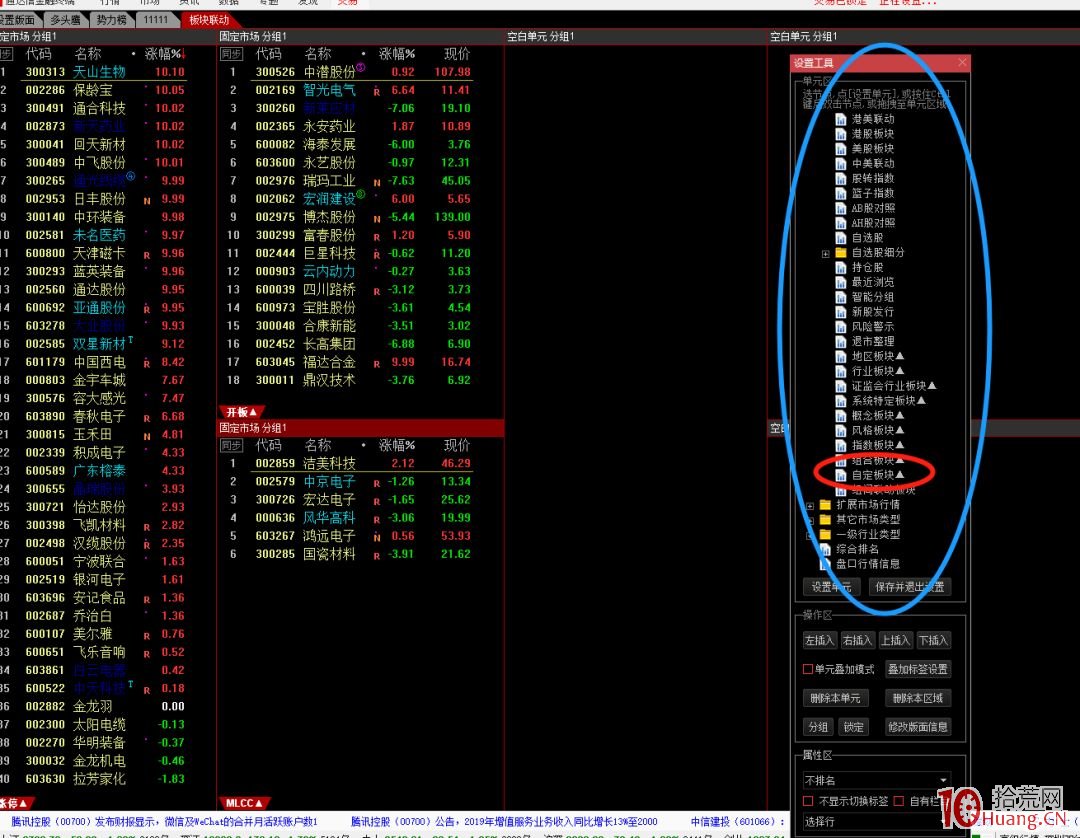This screenshot has width=1080, height=838.
Task: Click the 综合排名 node icon
Action: (826, 549)
